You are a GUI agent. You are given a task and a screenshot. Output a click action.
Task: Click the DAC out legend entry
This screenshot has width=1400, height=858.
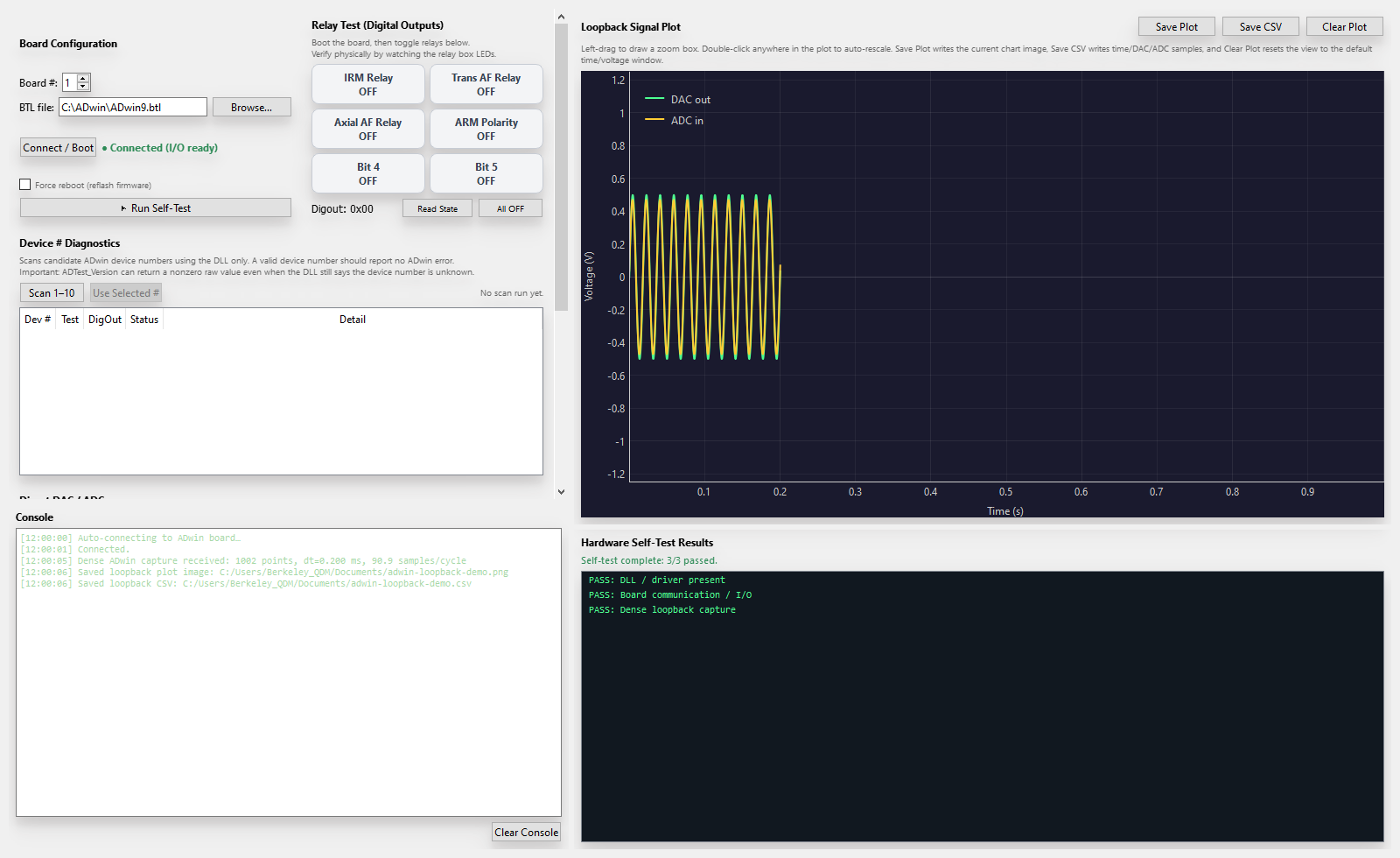coord(678,99)
